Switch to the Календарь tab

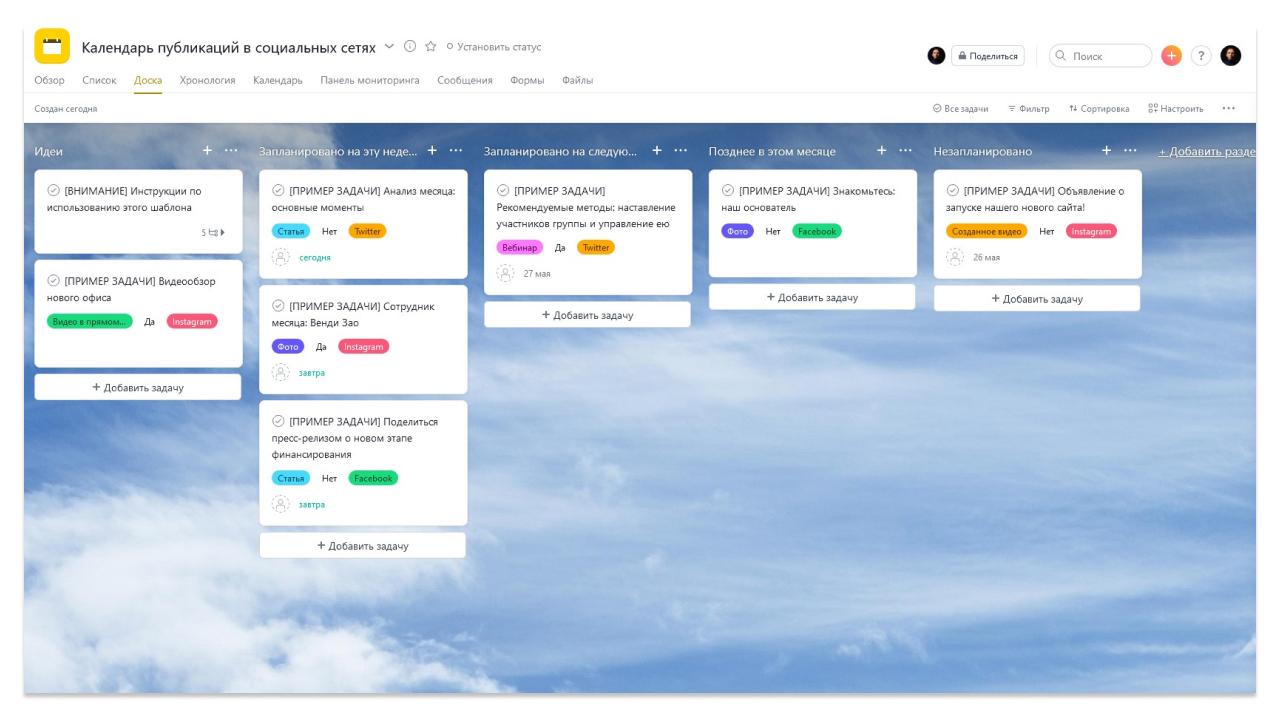(x=277, y=80)
